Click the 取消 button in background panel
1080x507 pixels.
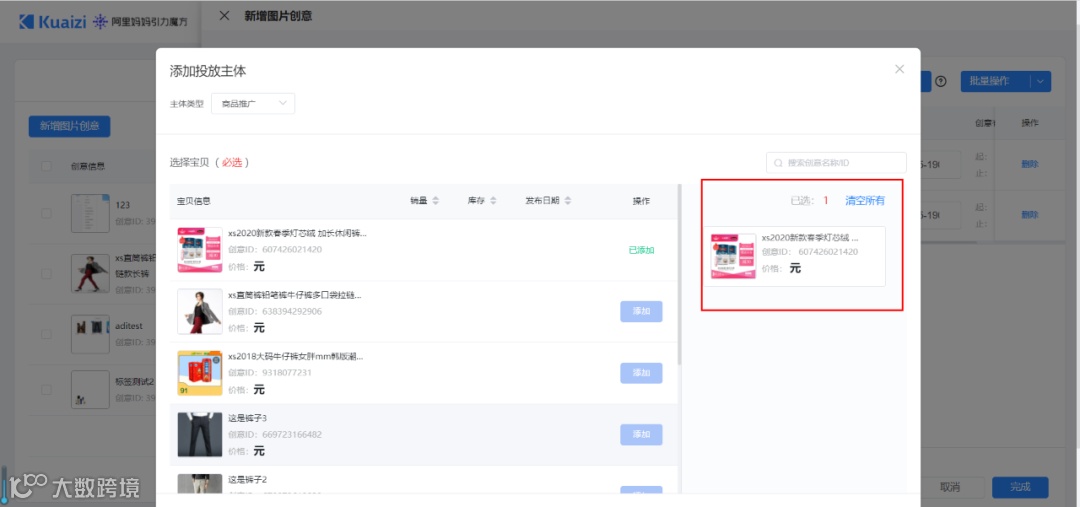(950, 487)
